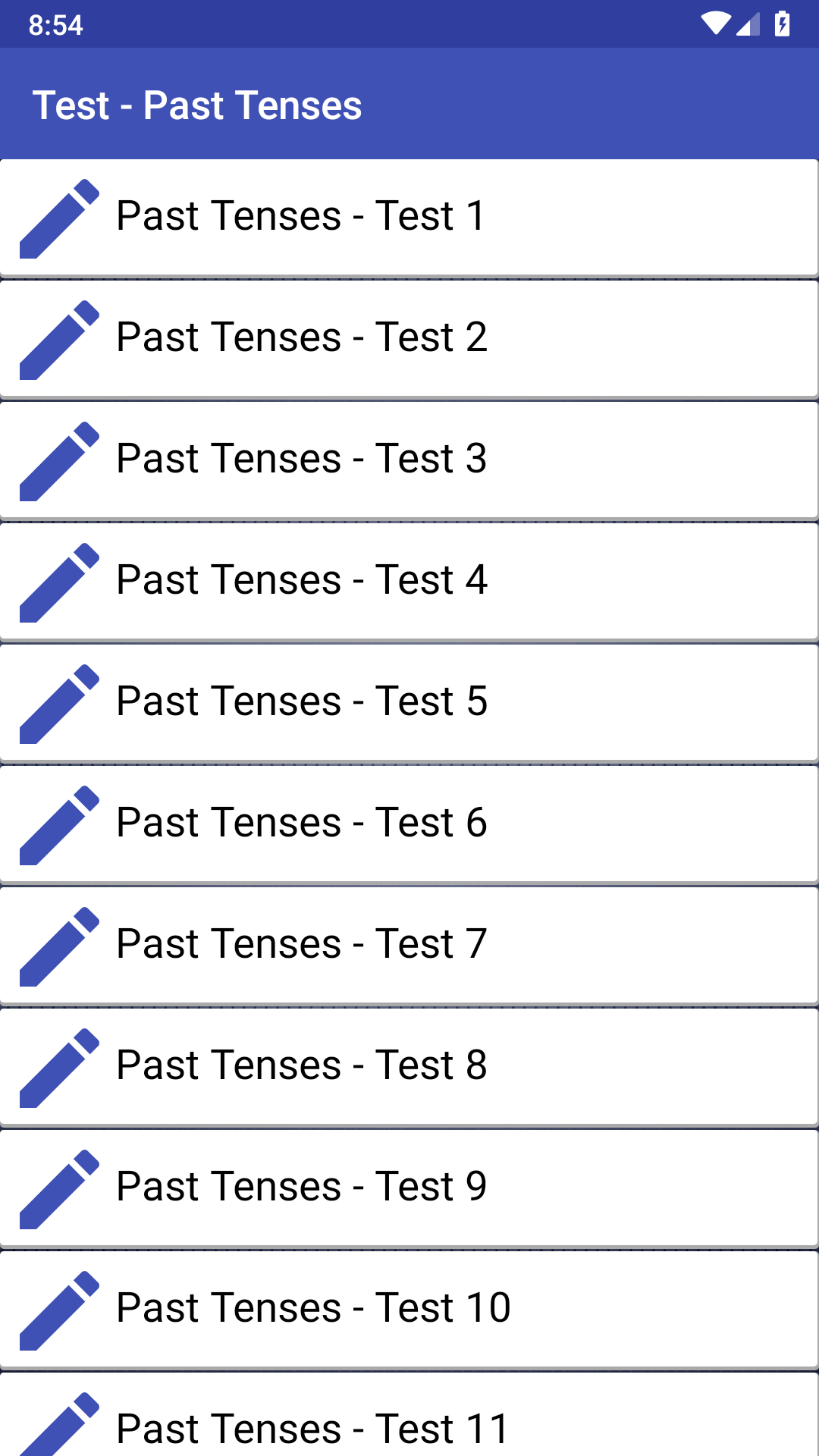Choose Past Tenses - Test 9 entry
The image size is (819, 1456).
tap(409, 1188)
